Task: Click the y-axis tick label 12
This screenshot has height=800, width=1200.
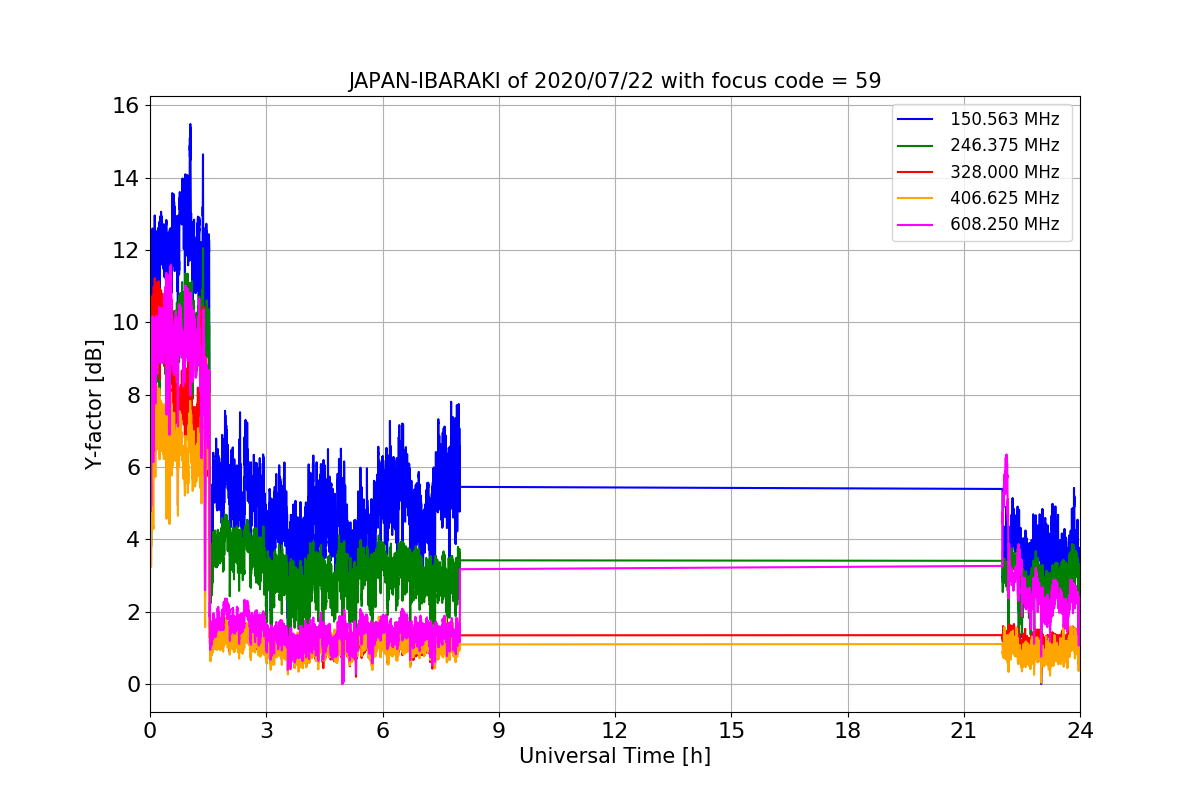Action: click(x=127, y=251)
